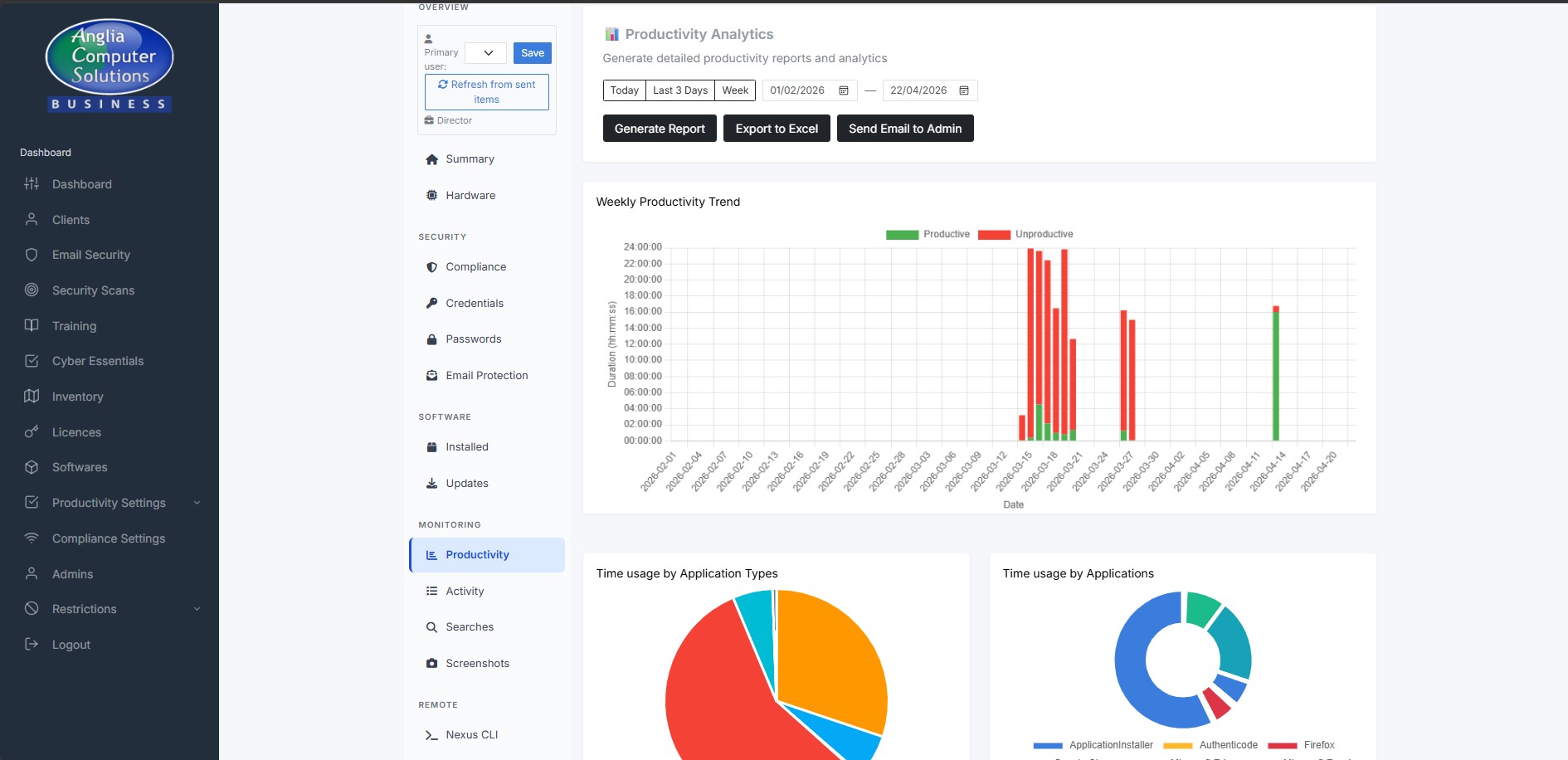The image size is (1568, 760).
Task: Open Email Security via its shield icon
Action: pos(32,255)
